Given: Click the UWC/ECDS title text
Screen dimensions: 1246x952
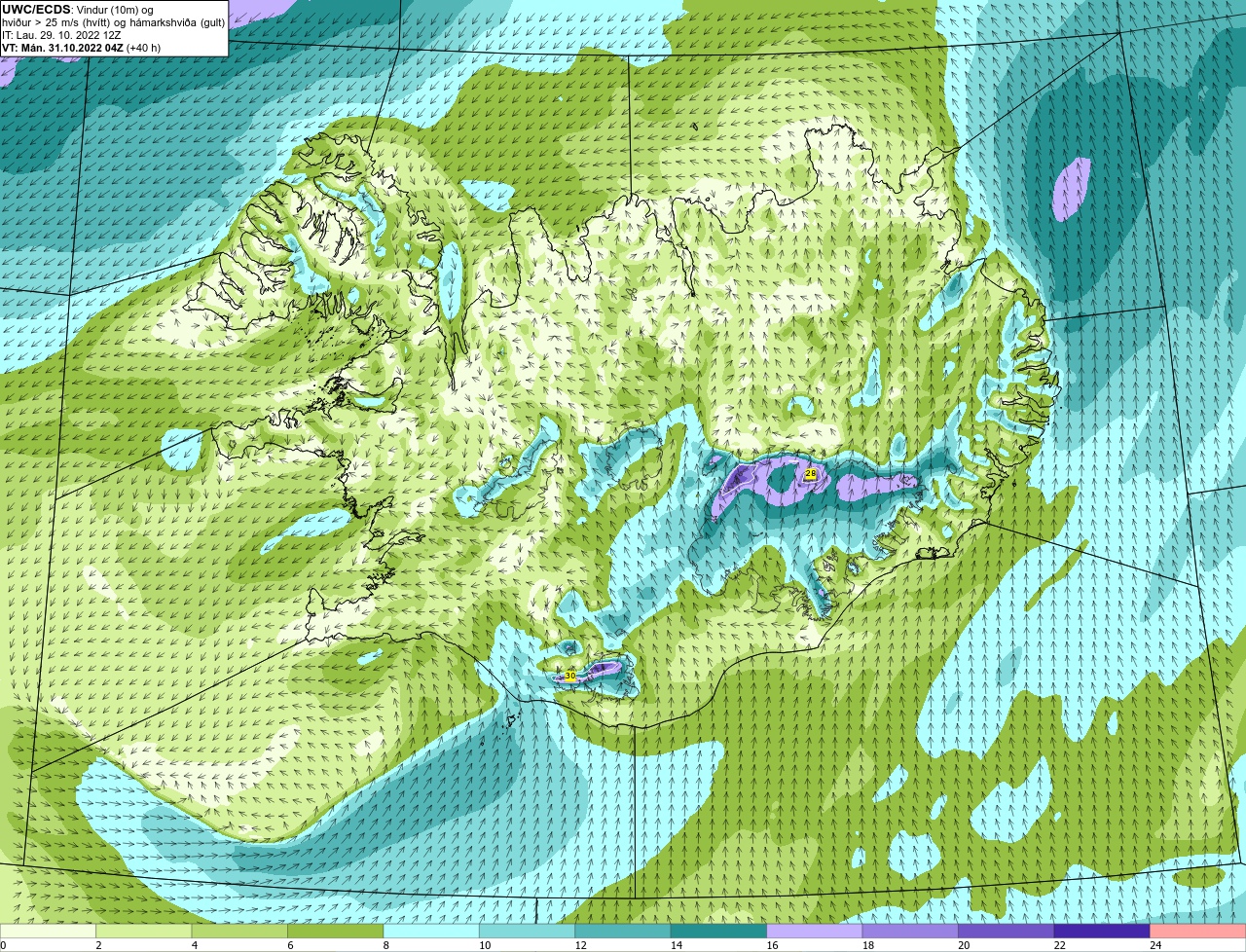Looking at the screenshot, I should 36,10.
